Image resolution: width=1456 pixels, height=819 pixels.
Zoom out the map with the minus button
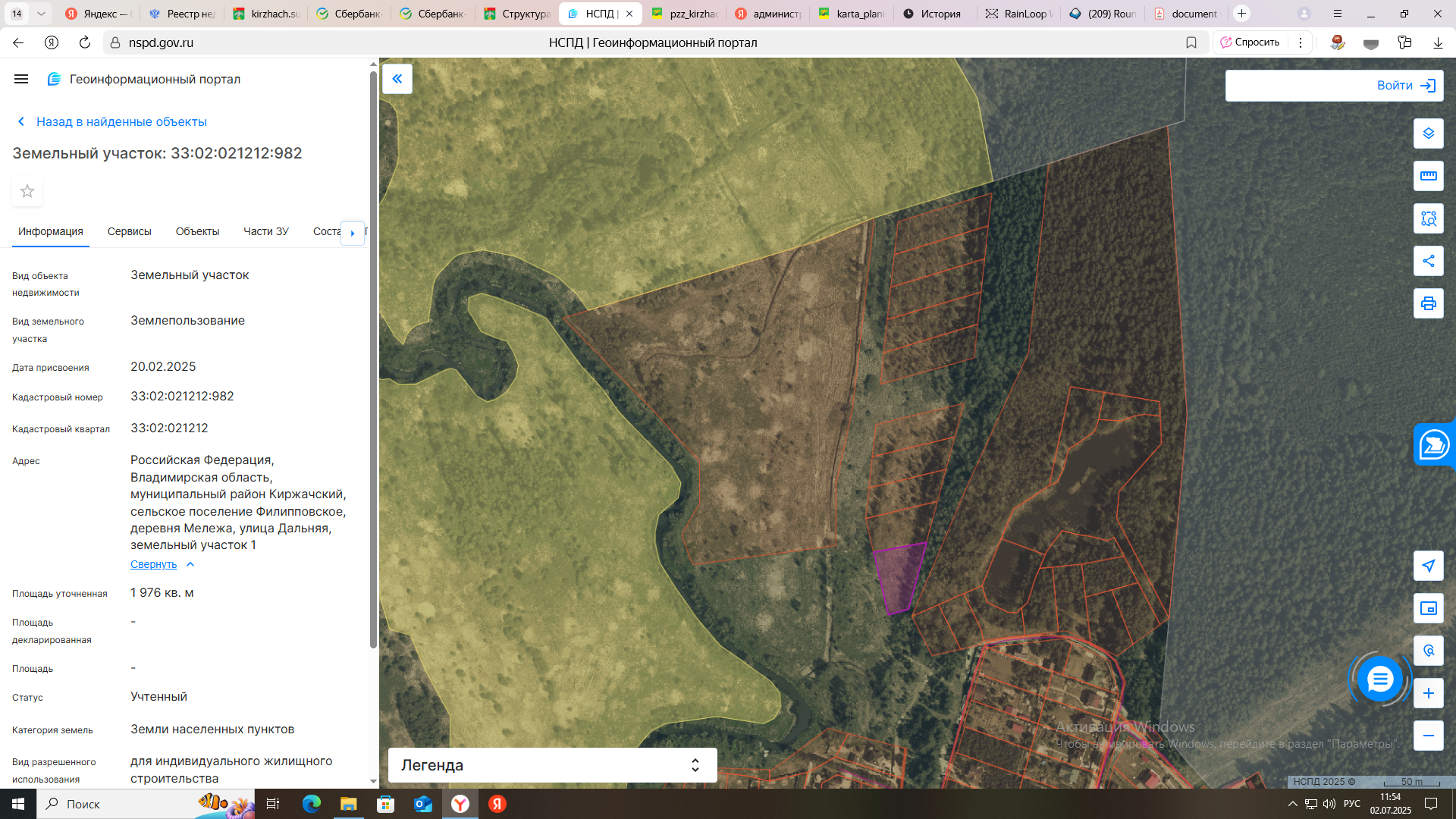(1428, 736)
